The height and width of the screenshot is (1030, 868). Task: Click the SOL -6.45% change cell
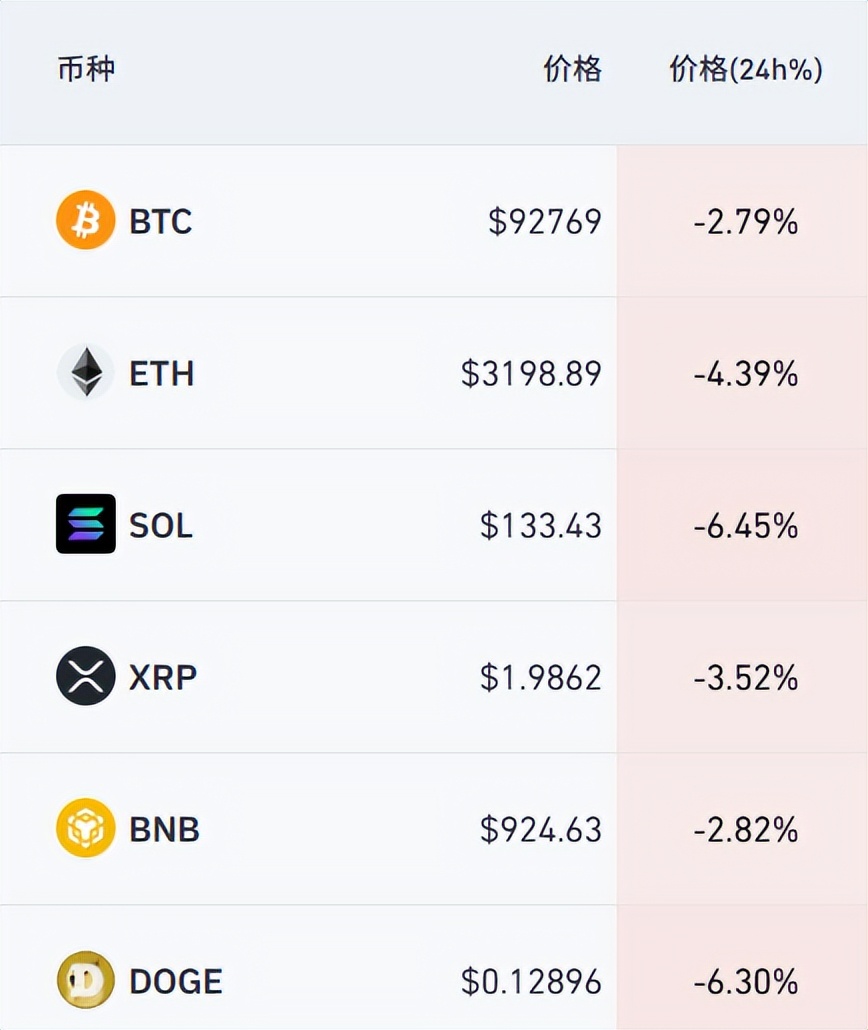[745, 525]
